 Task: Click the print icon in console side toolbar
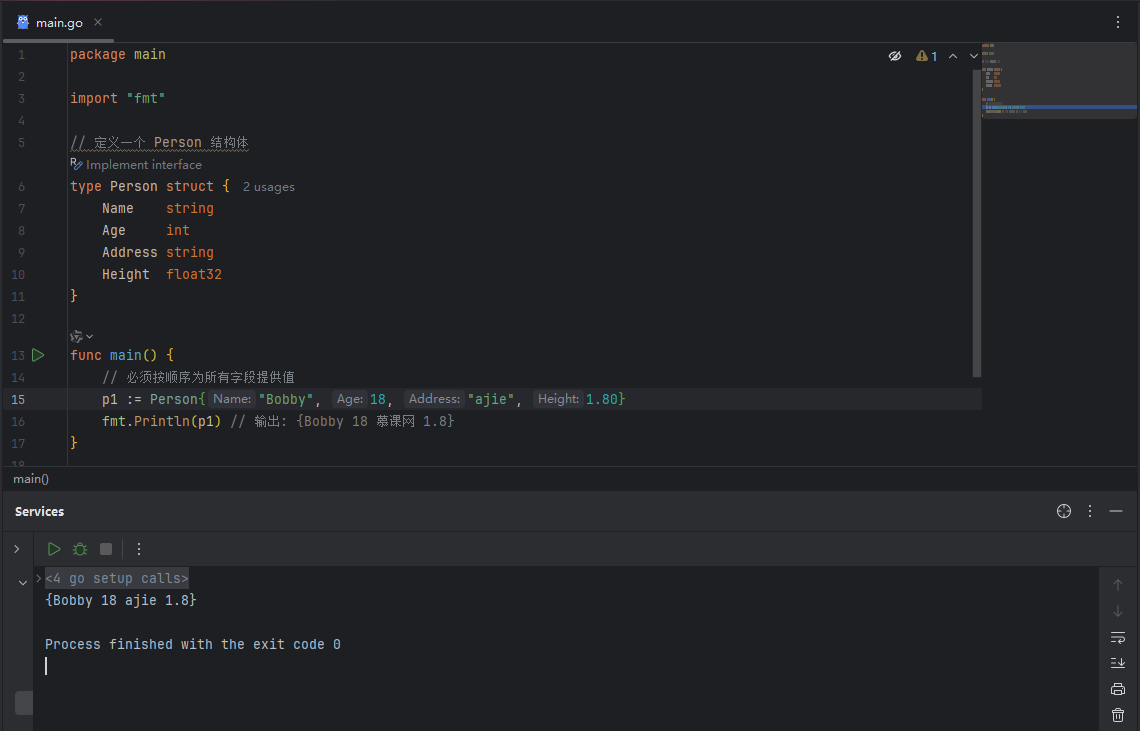pos(1117,689)
